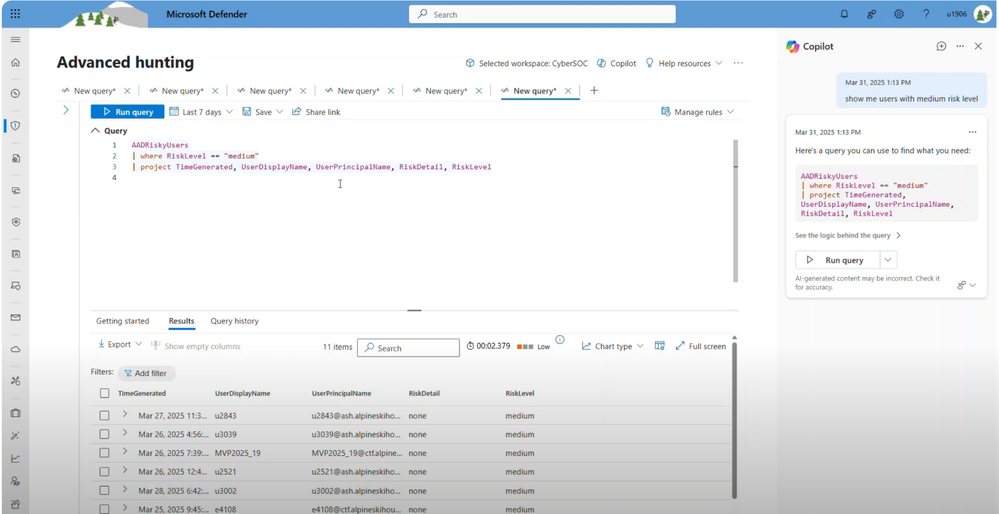
Task: Open the email icon in sidebar
Action: [x=15, y=317]
